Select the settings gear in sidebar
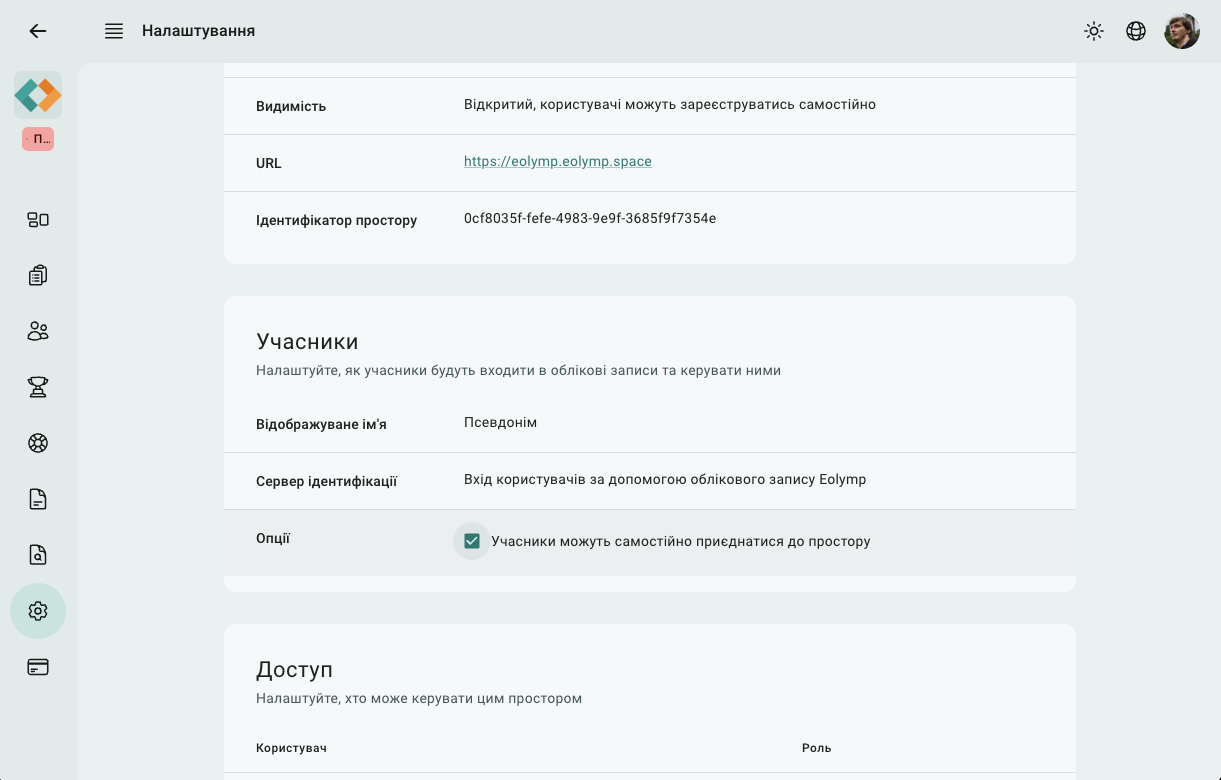 pos(38,611)
